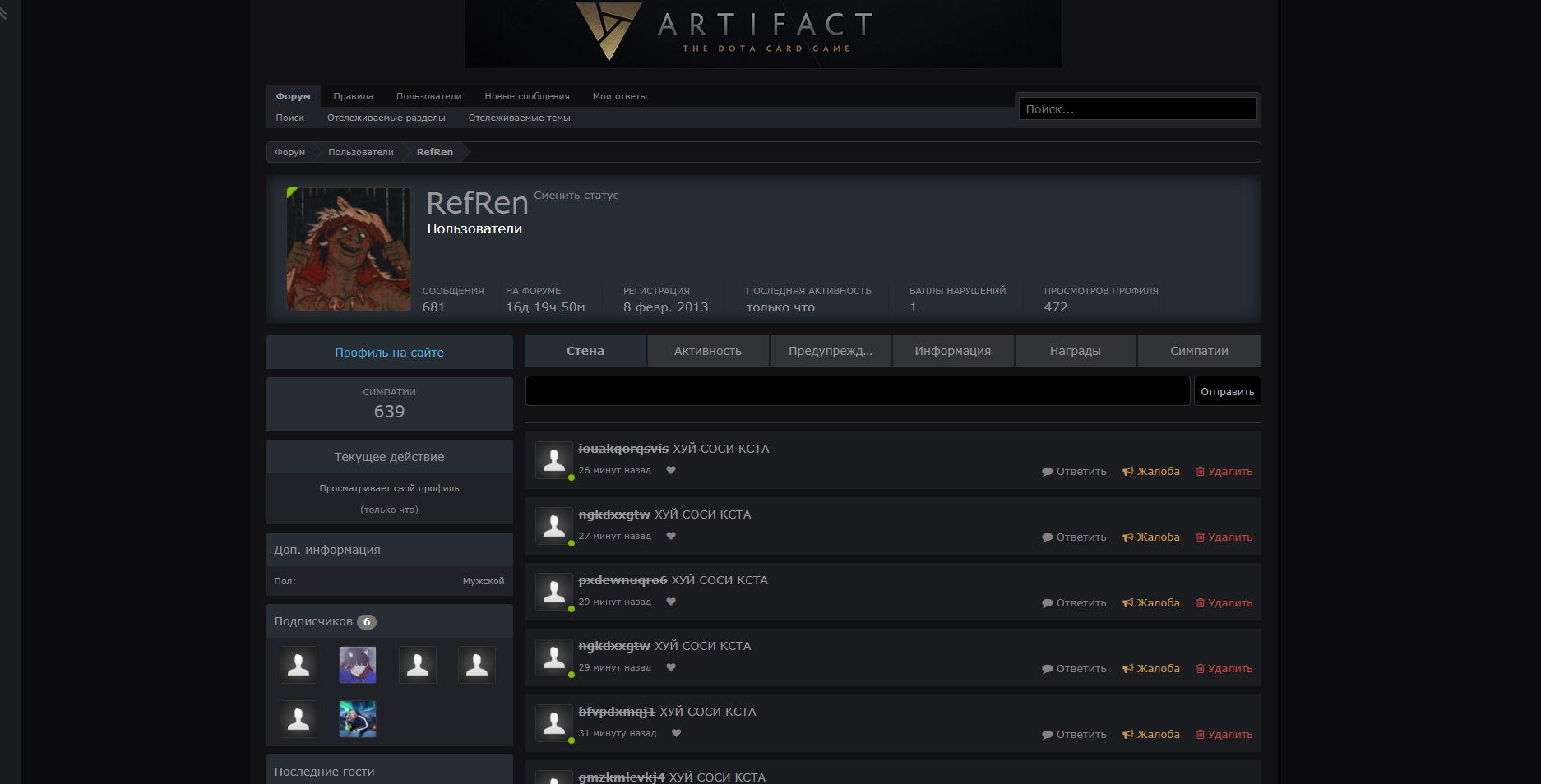
Task: Delete the bfvpdxmqj1 wall post
Action: (1224, 734)
